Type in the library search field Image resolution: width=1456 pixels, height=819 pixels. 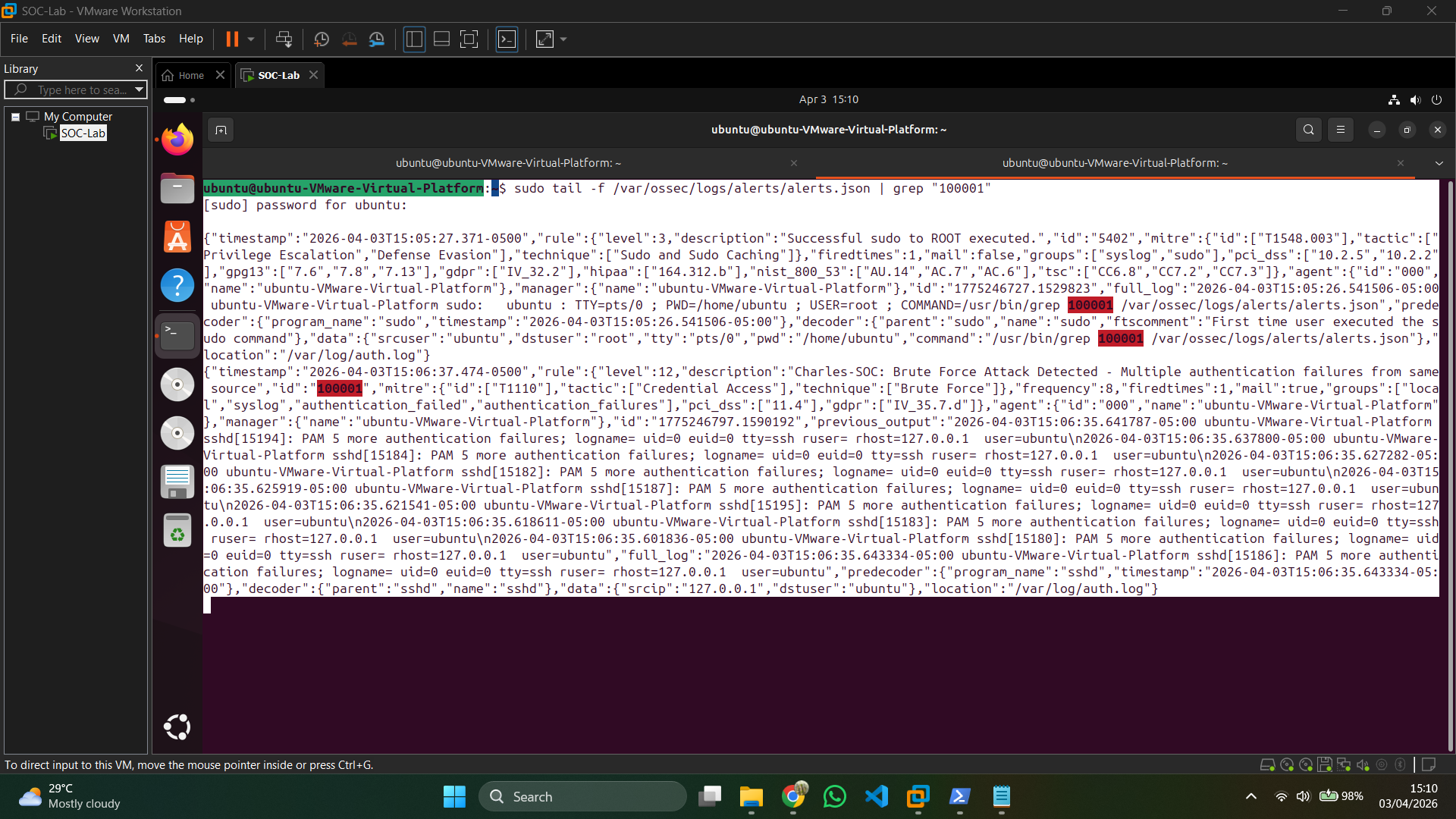pos(80,89)
